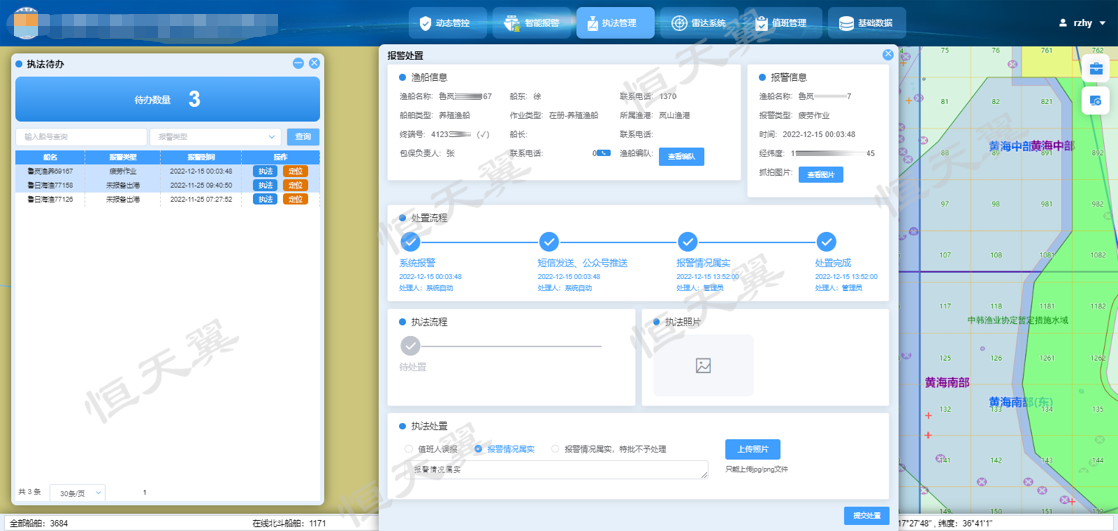Switch to the 执法管理 tab
1118x531 pixels.
pyautogui.click(x=614, y=23)
